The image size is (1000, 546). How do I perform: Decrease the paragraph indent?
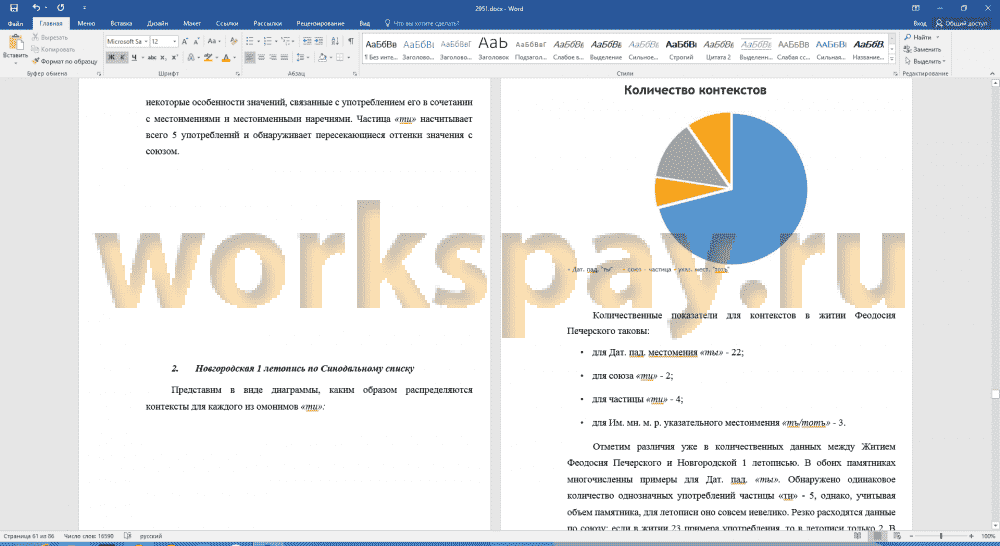click(307, 41)
